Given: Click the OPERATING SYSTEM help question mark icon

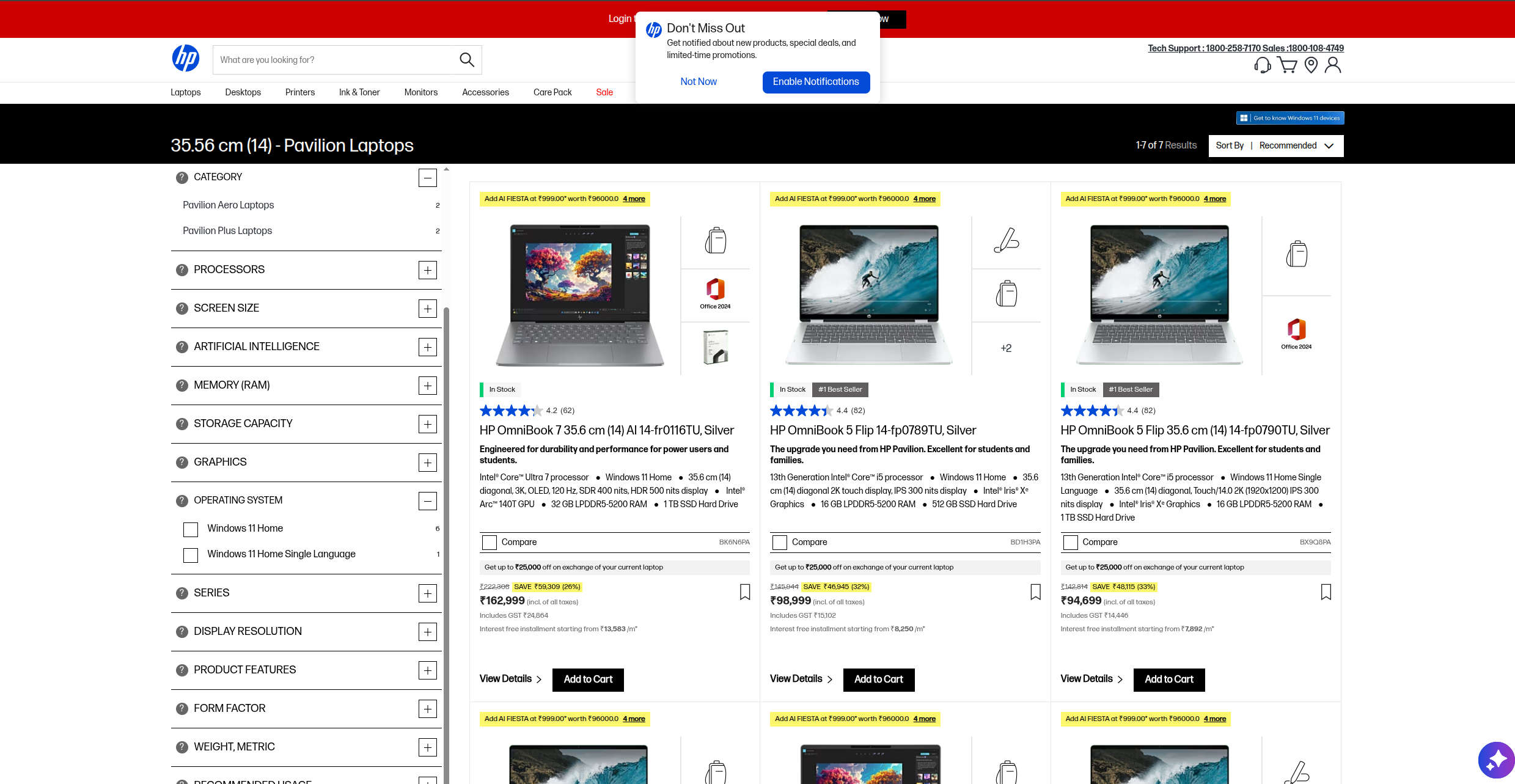Looking at the screenshot, I should 182,500.
